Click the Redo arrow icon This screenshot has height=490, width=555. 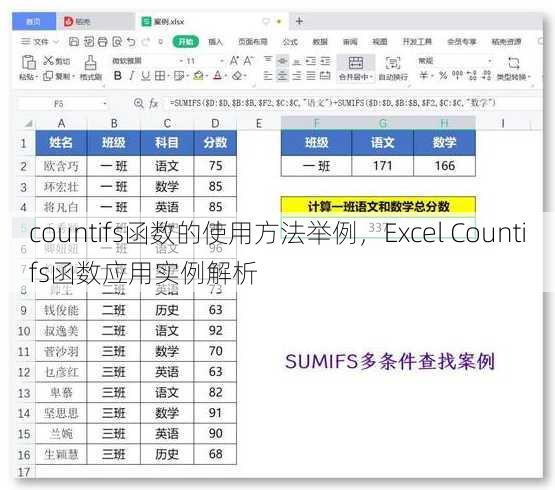click(145, 42)
